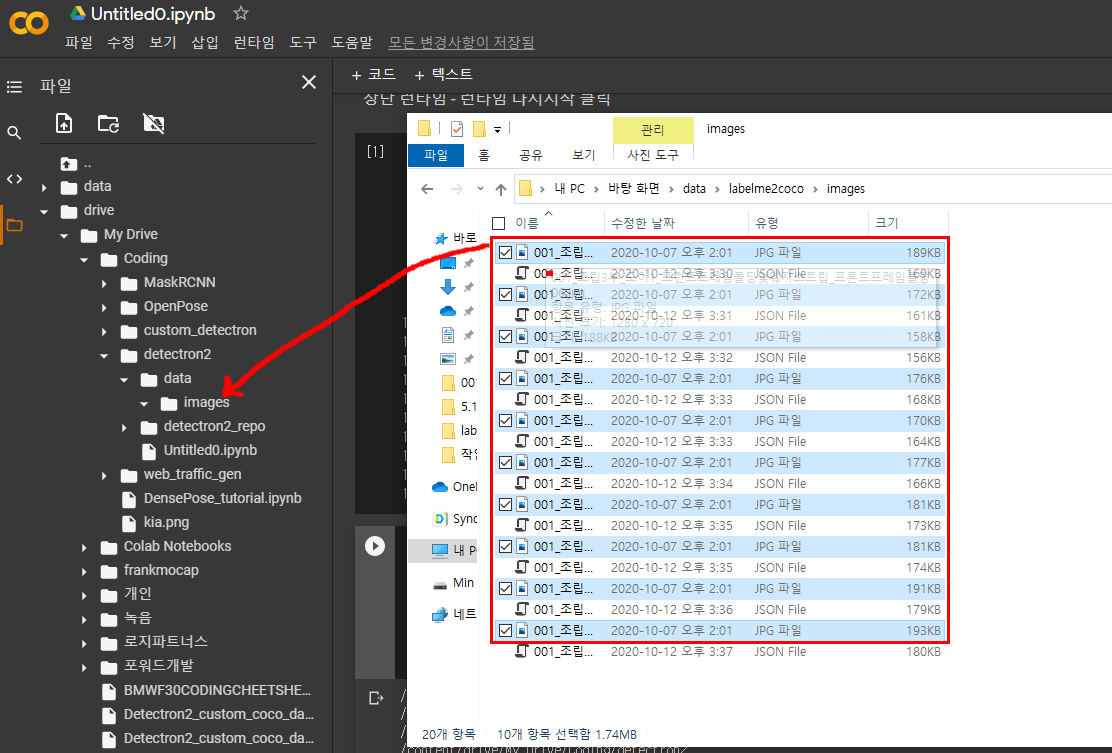
Task: Open recent locations dropdown in Explorer
Action: tap(480, 189)
